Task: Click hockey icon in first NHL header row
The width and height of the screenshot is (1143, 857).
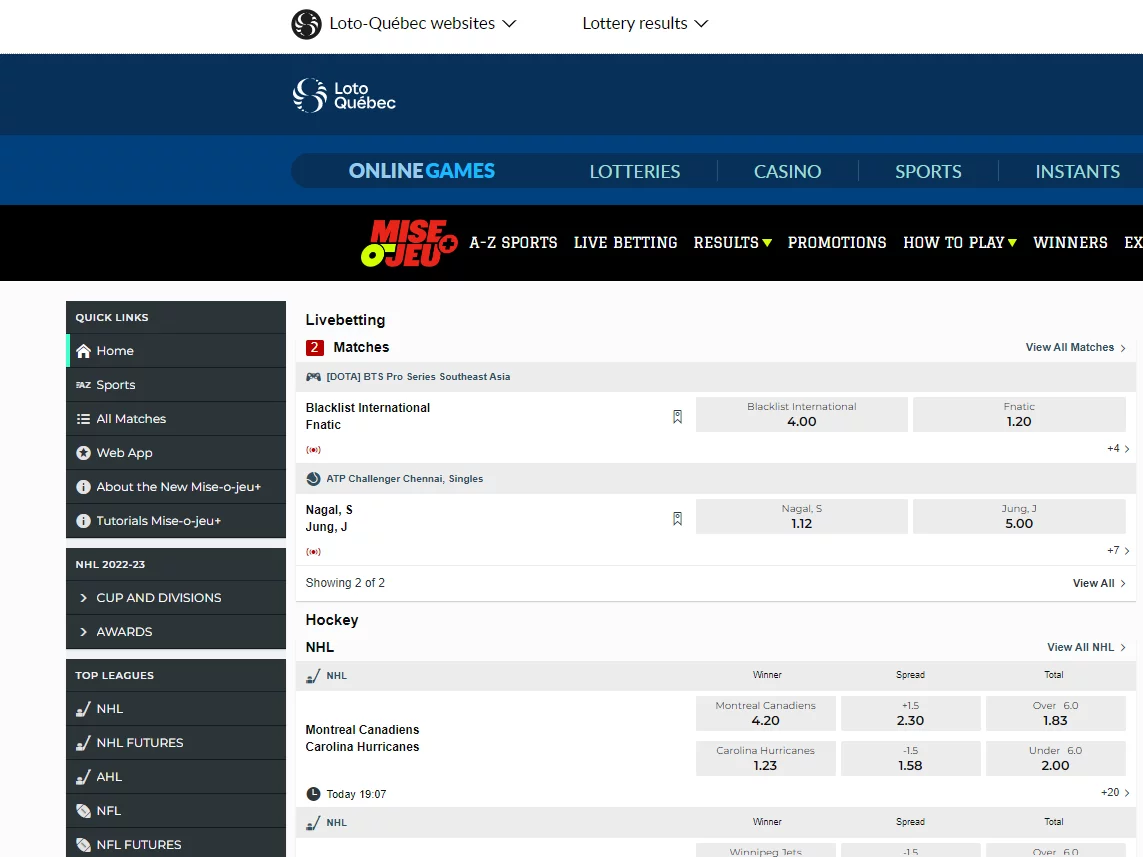Action: [313, 676]
